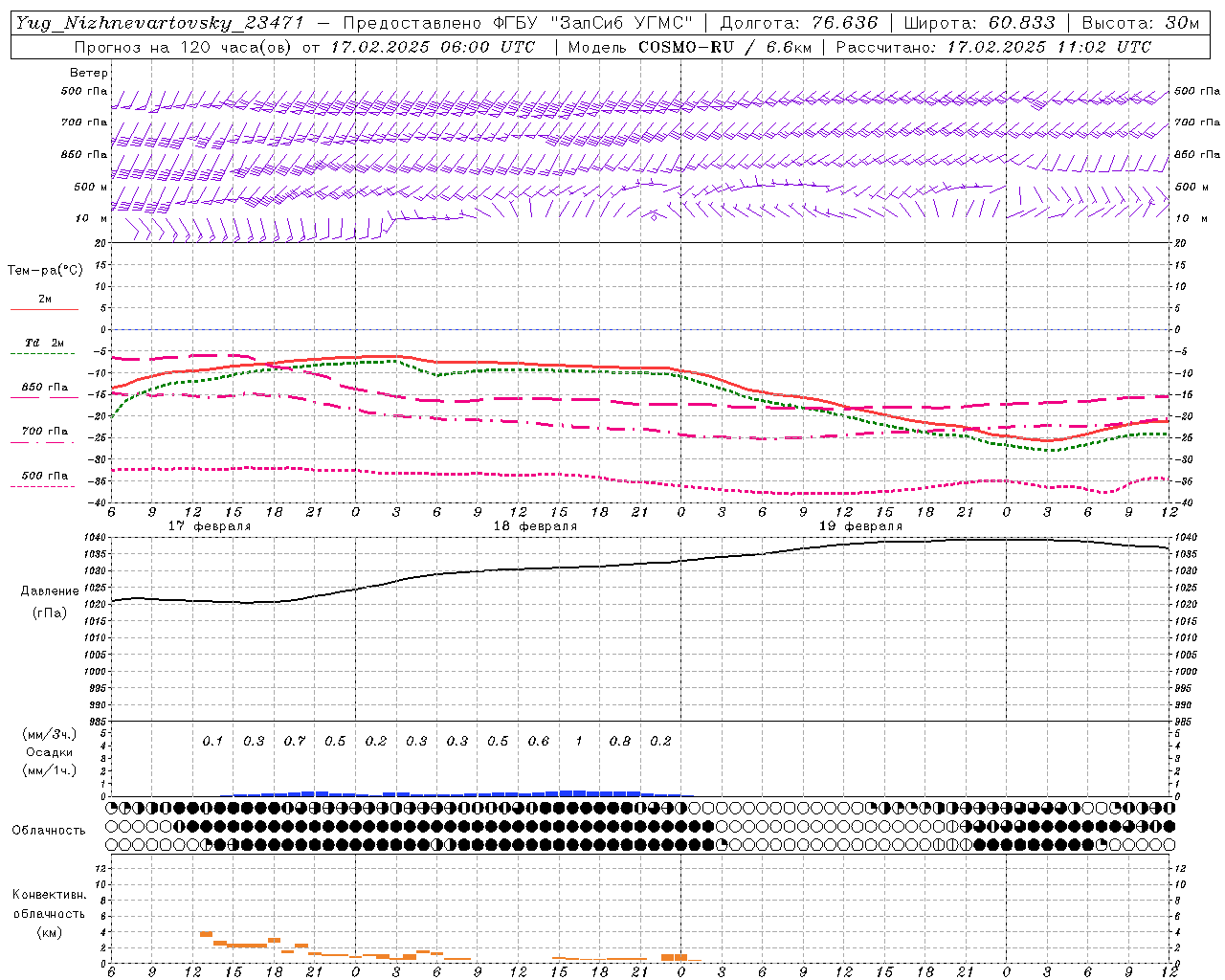
Task: Click the 19 февраля date label
Action: pos(860,526)
